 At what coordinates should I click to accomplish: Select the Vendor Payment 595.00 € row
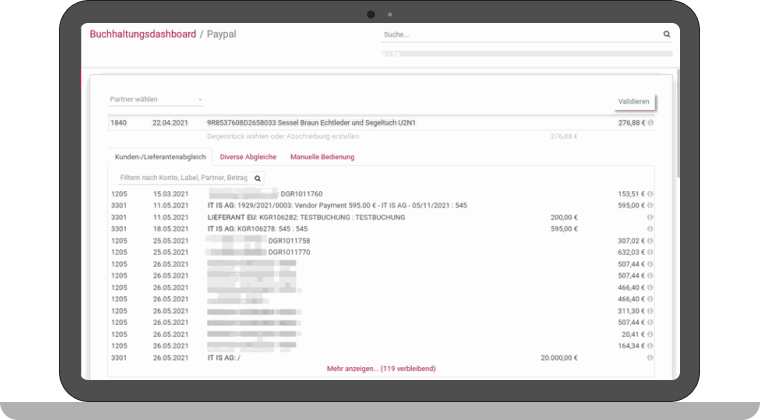[380, 205]
